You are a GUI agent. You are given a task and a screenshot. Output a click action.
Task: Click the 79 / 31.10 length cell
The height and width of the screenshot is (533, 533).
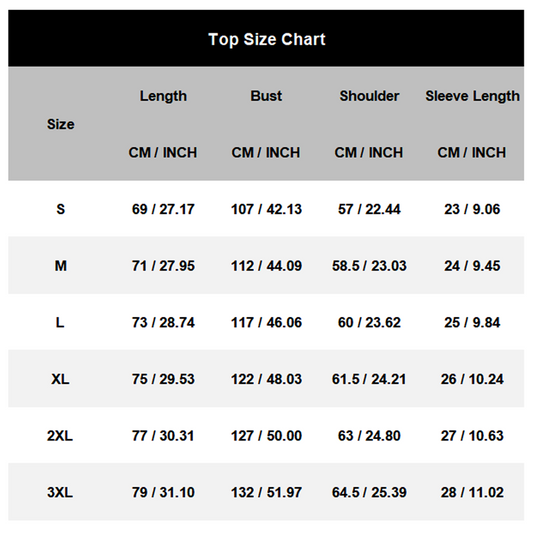pyautogui.click(x=163, y=492)
